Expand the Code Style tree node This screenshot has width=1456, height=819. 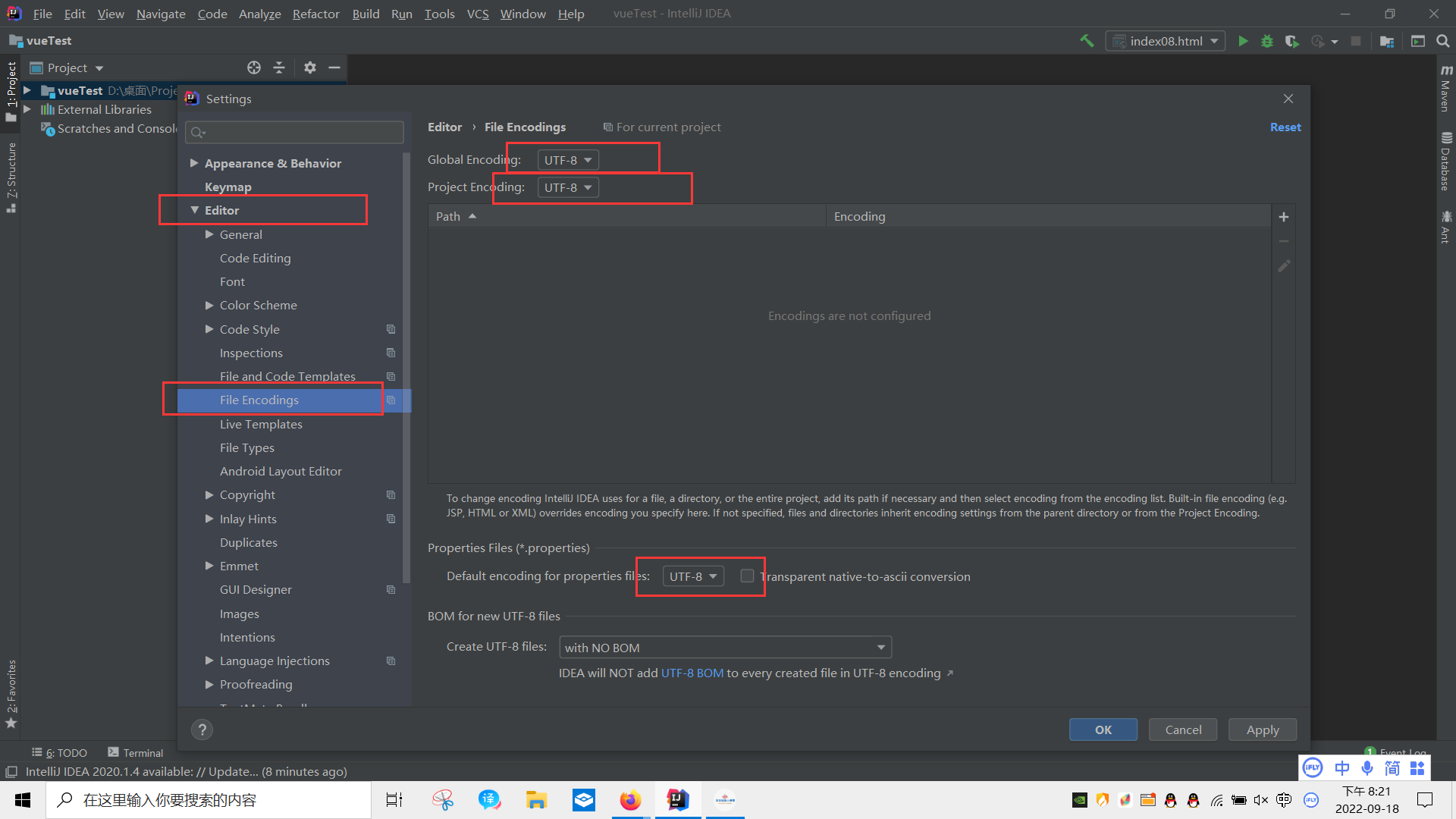209,329
